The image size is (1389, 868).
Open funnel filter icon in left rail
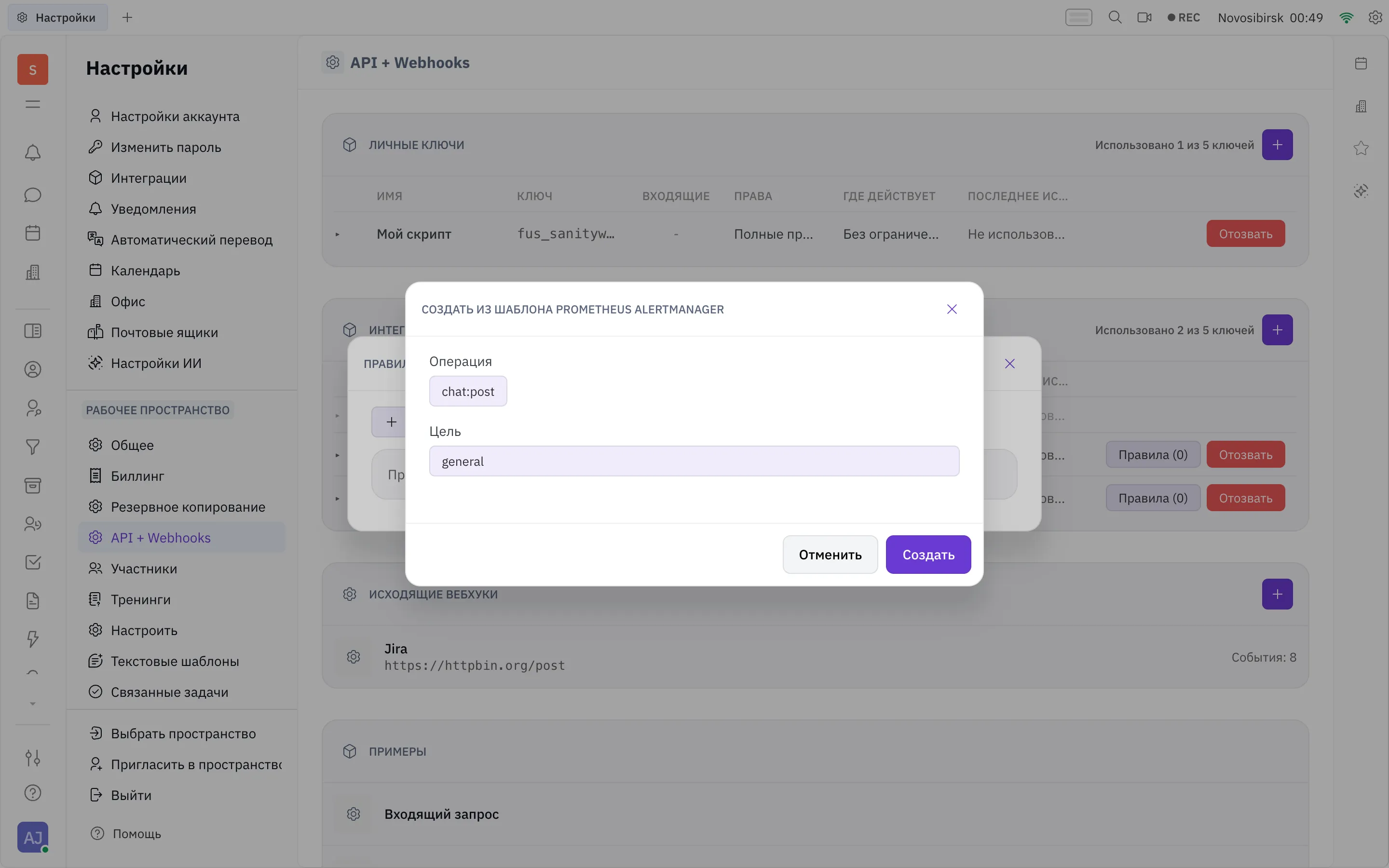pyautogui.click(x=33, y=447)
